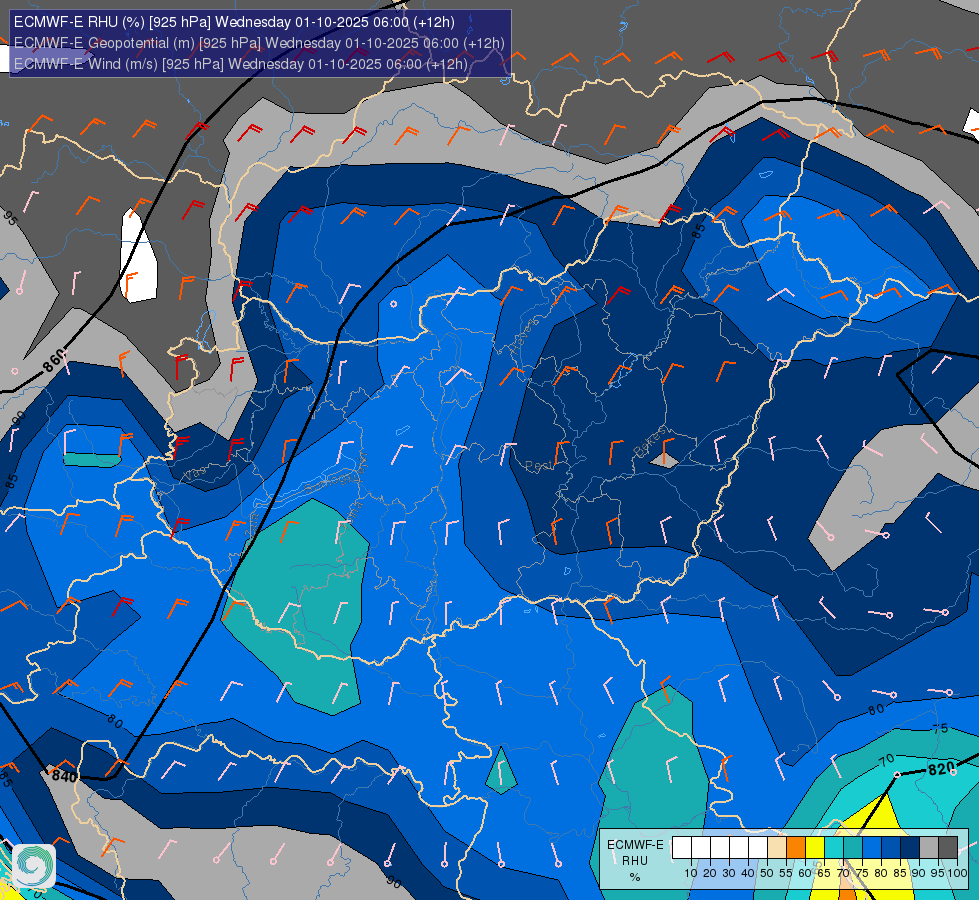Pick the cyan 65-70% legend swatch

coord(834,848)
